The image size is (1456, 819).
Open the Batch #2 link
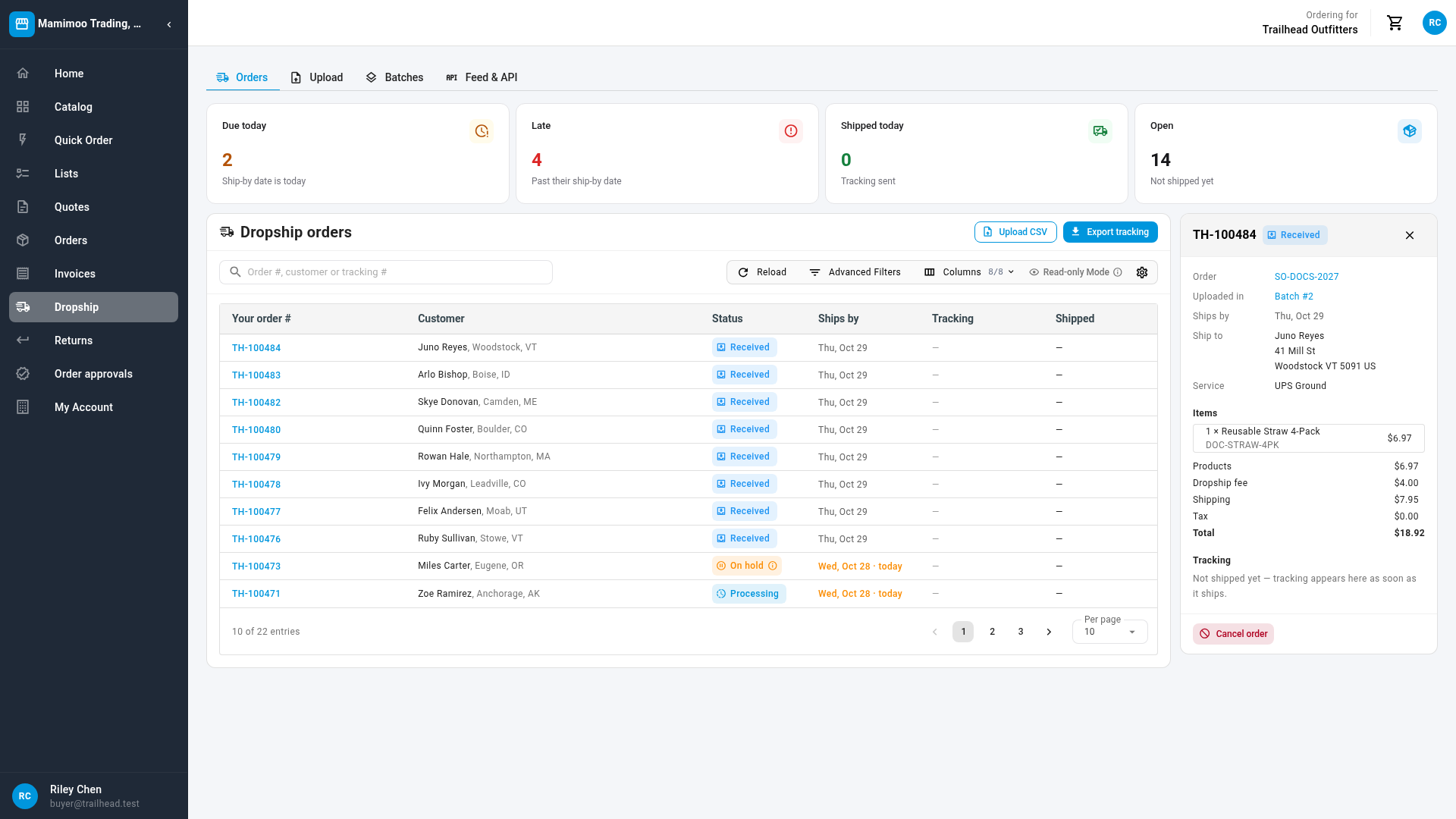(x=1294, y=297)
